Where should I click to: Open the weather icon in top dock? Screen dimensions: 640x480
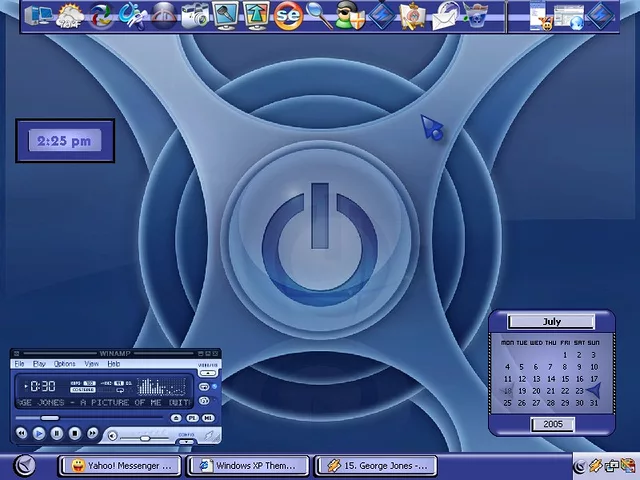coord(71,15)
